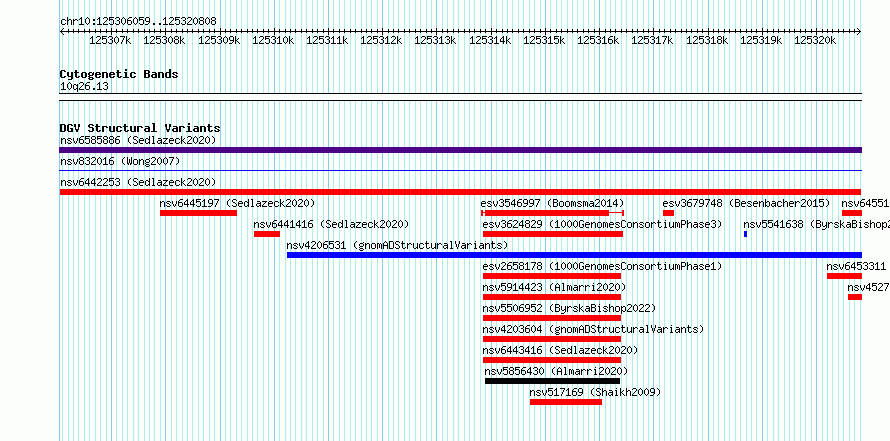Select the thin blue nsv832016 variant line
Screen dimensions: 890x441
pos(460,170)
